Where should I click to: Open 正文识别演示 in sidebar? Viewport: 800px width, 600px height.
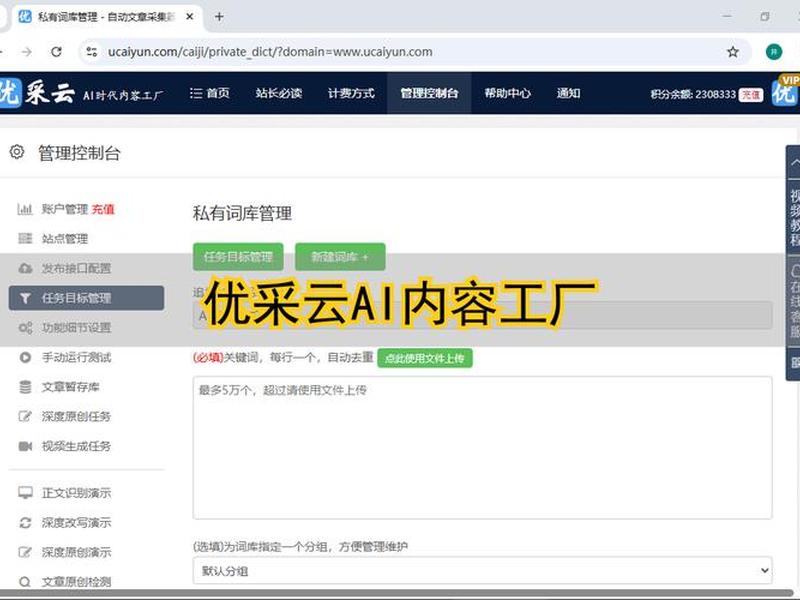click(x=76, y=493)
